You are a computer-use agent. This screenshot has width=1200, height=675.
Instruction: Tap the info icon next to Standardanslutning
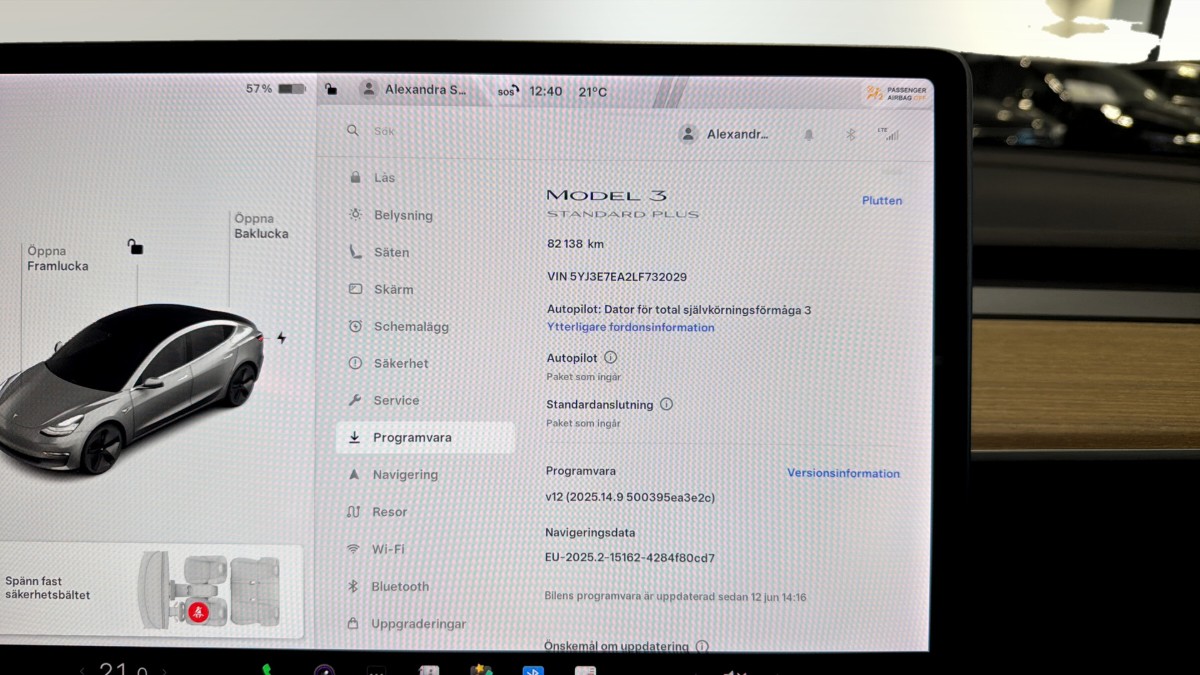pyautogui.click(x=666, y=405)
